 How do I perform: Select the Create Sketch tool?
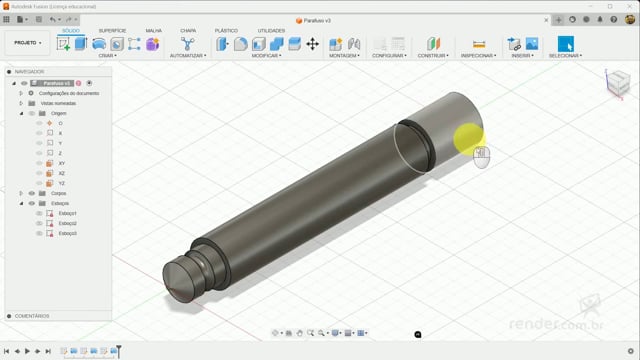point(64,44)
